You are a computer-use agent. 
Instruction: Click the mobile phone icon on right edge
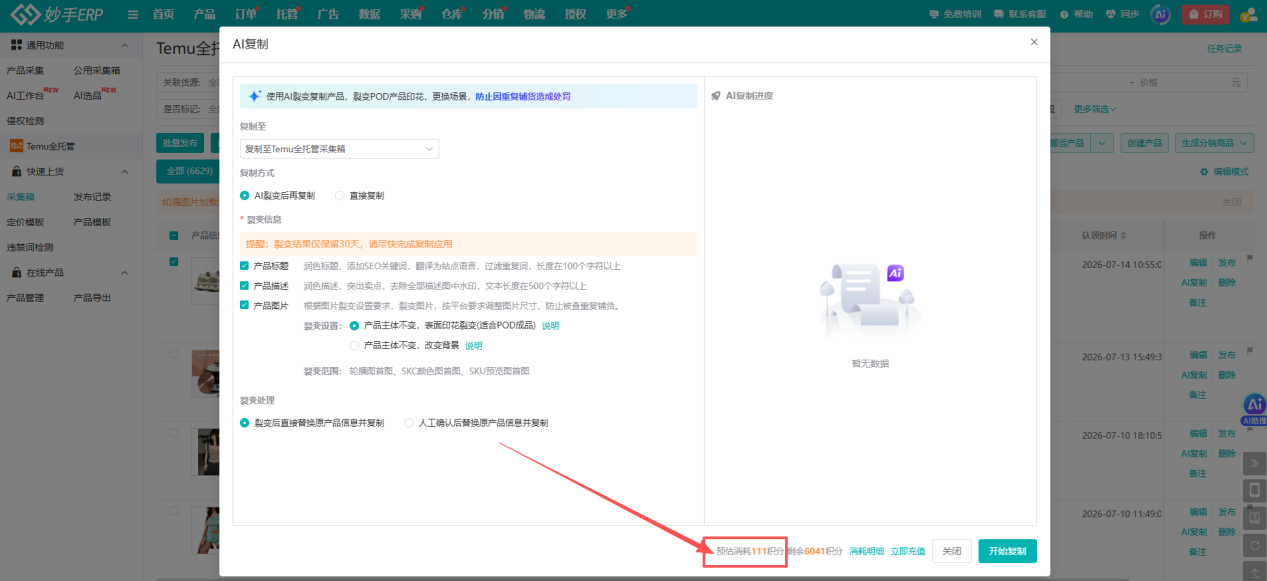(1254, 491)
